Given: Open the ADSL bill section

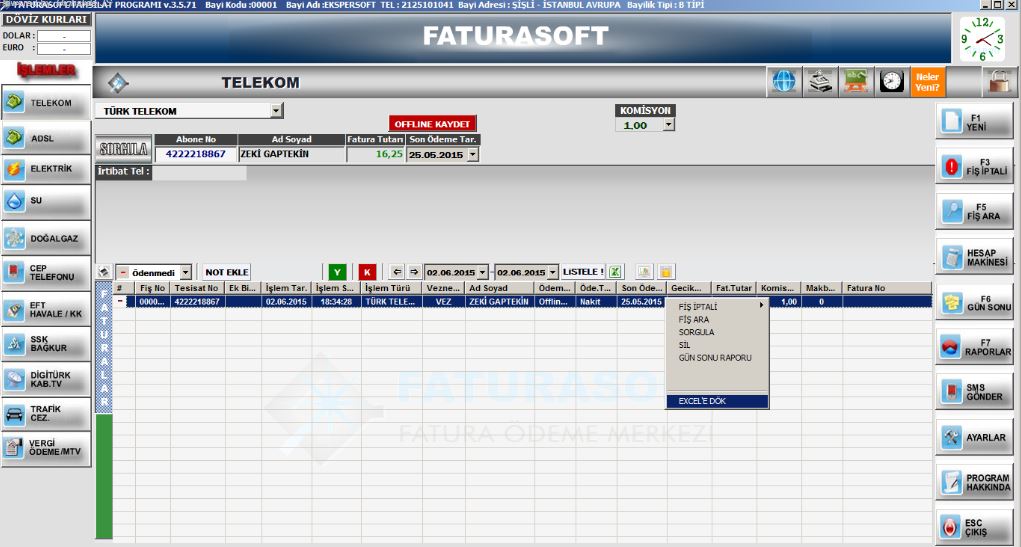Looking at the screenshot, I should [46, 138].
